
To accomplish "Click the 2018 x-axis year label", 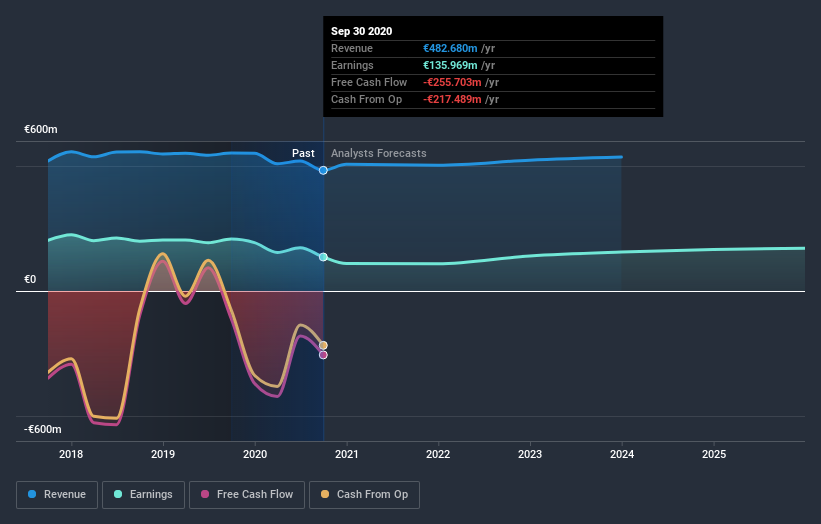I will (71, 454).
